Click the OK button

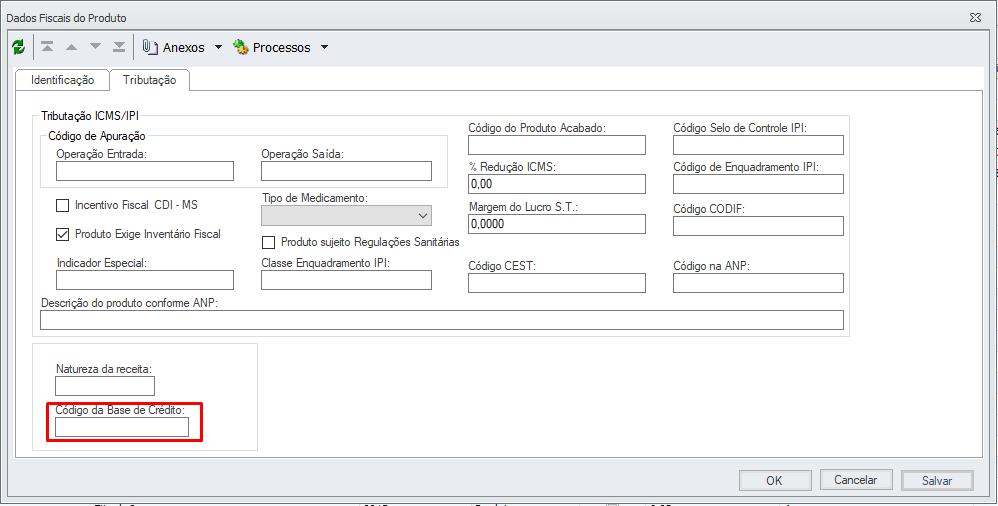point(775,481)
